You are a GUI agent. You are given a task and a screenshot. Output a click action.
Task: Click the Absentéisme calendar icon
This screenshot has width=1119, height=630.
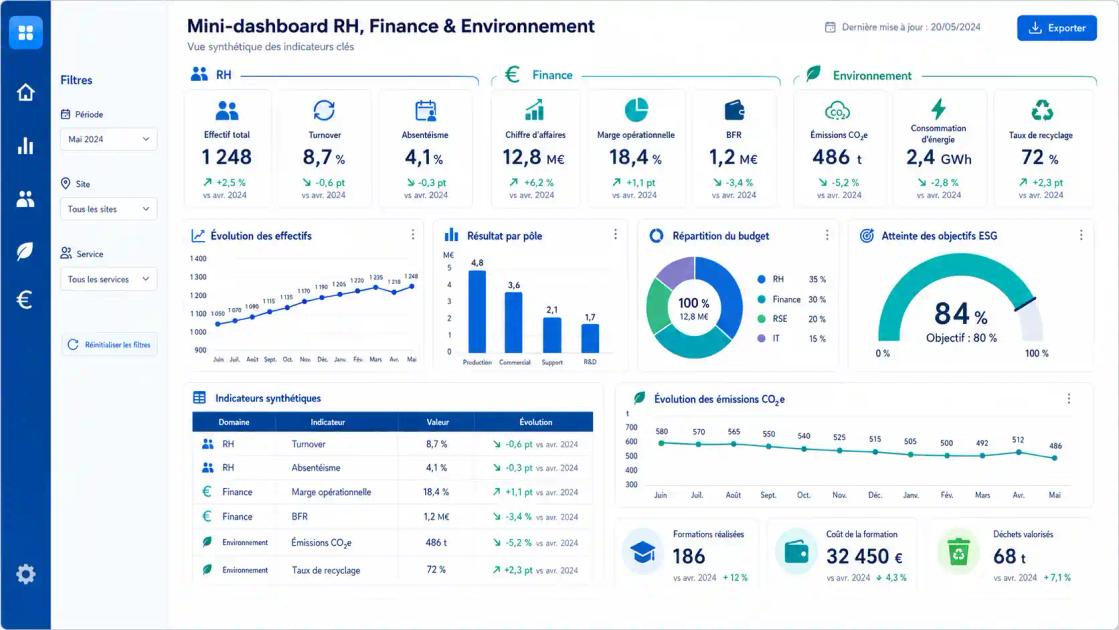425,111
